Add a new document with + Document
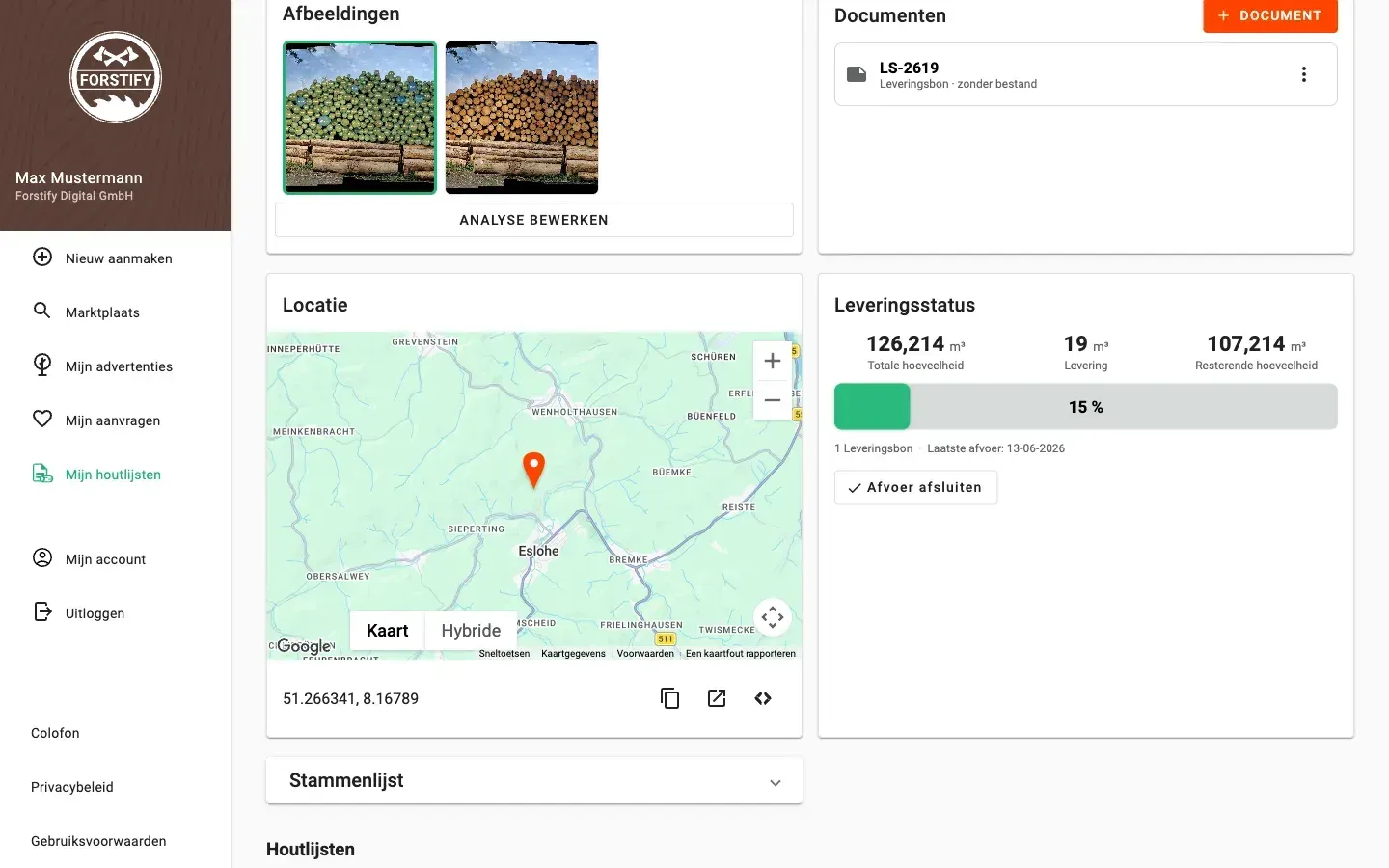 coord(1270,15)
